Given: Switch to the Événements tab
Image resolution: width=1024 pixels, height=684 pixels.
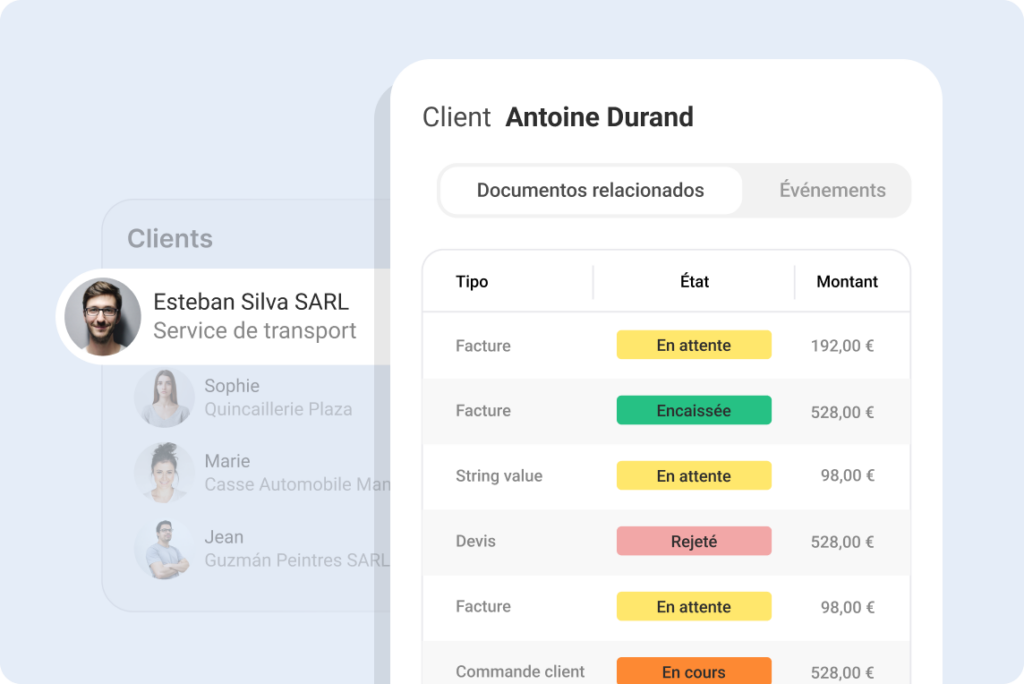Looking at the screenshot, I should pyautogui.click(x=832, y=190).
